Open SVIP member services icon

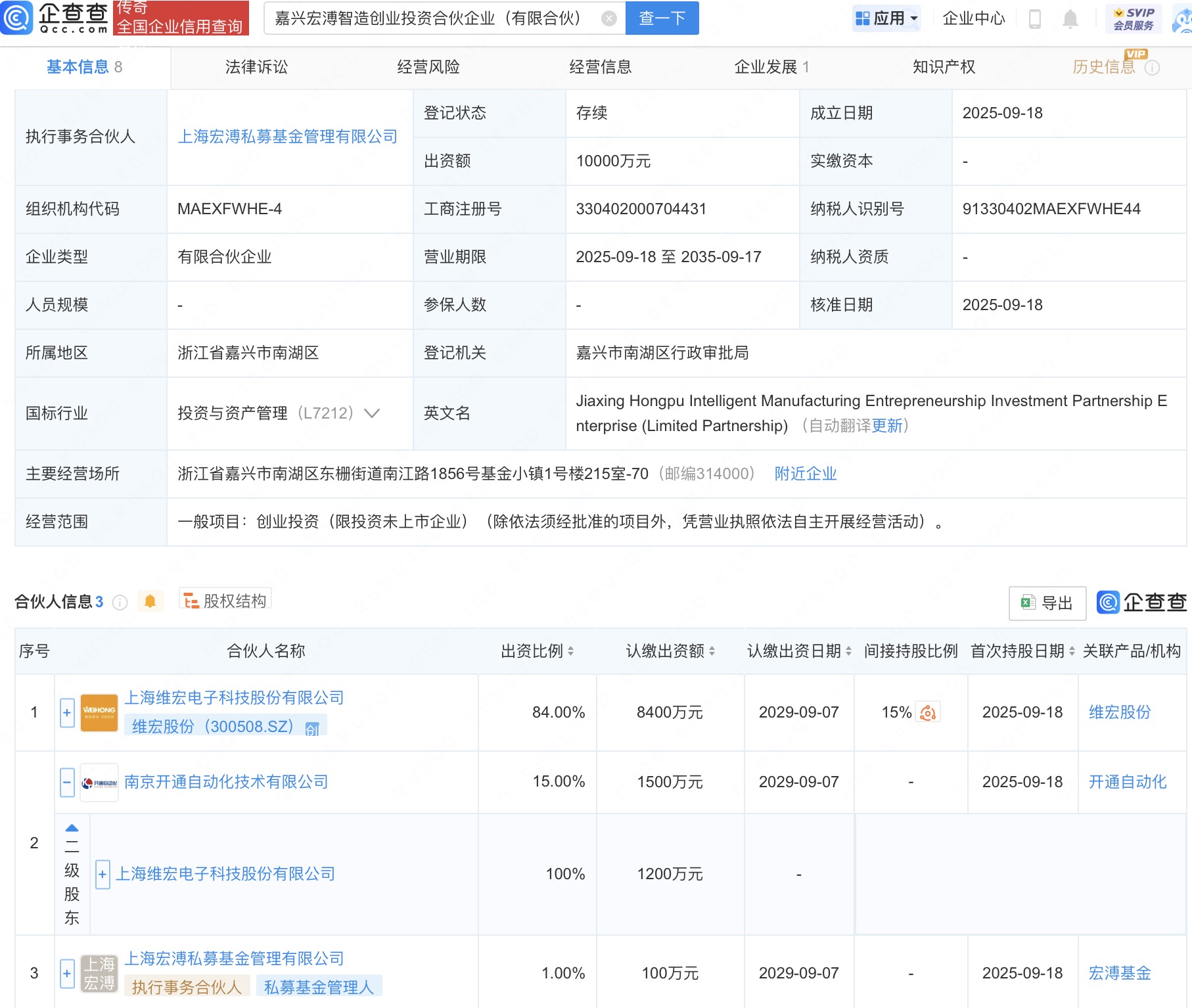pos(1134,19)
